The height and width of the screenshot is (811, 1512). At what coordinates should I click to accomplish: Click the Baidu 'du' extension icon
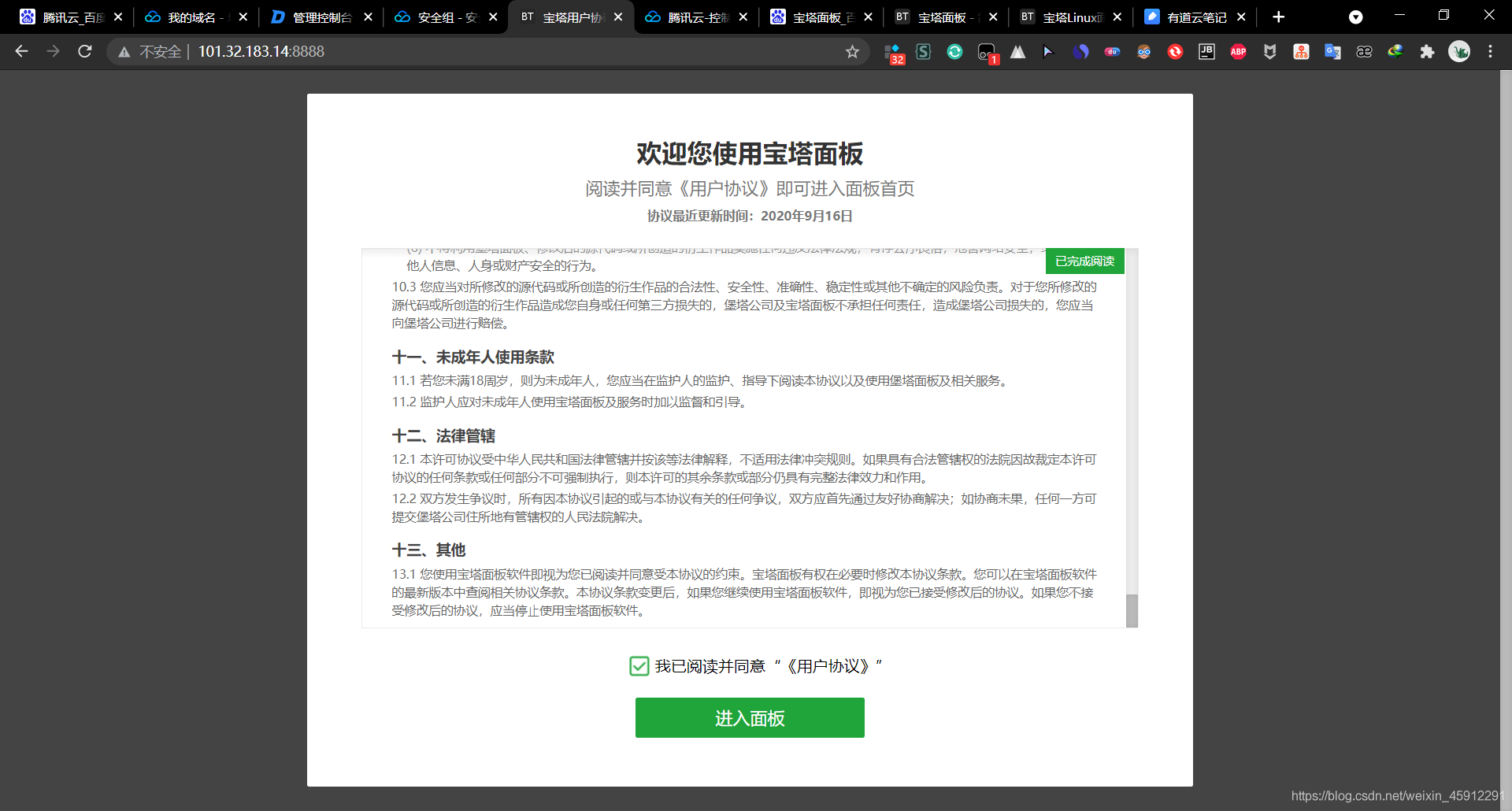[1112, 51]
